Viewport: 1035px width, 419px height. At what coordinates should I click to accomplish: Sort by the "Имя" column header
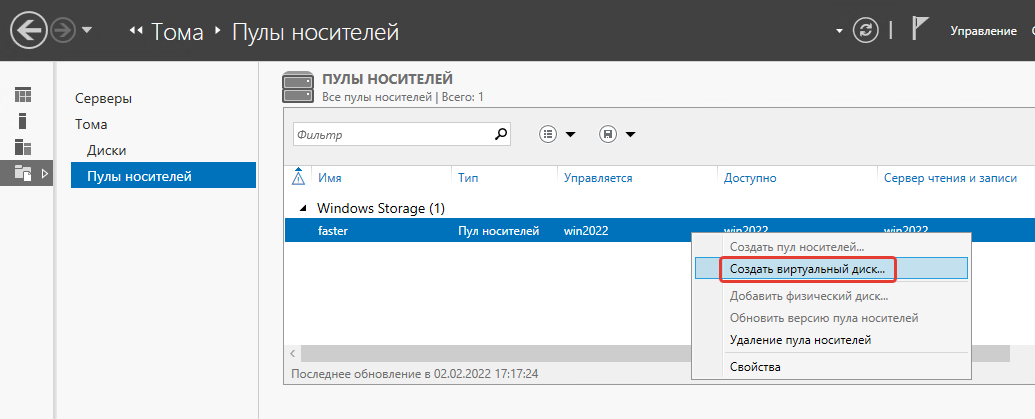click(x=330, y=177)
